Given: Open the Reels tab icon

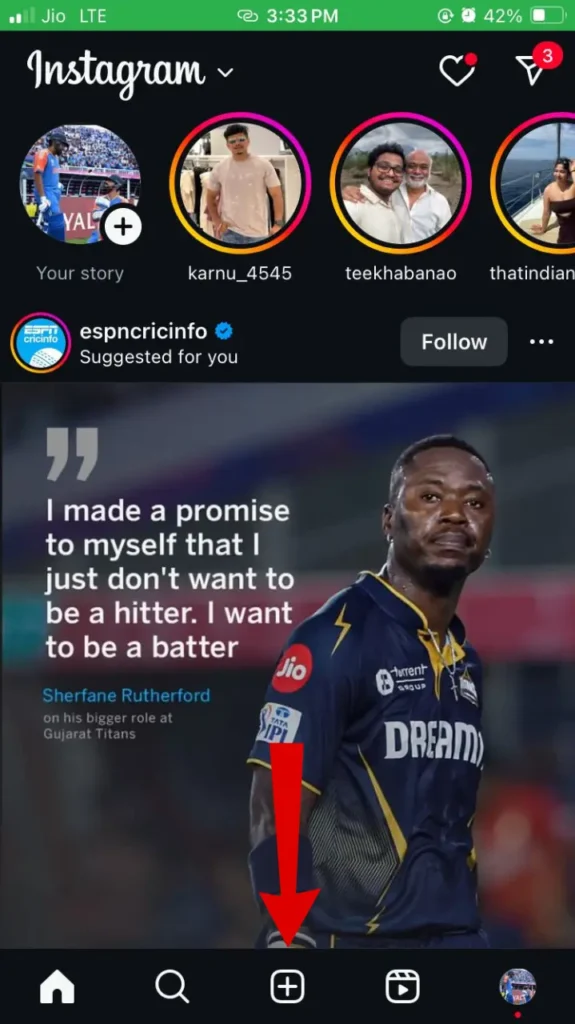Looking at the screenshot, I should pos(402,986).
